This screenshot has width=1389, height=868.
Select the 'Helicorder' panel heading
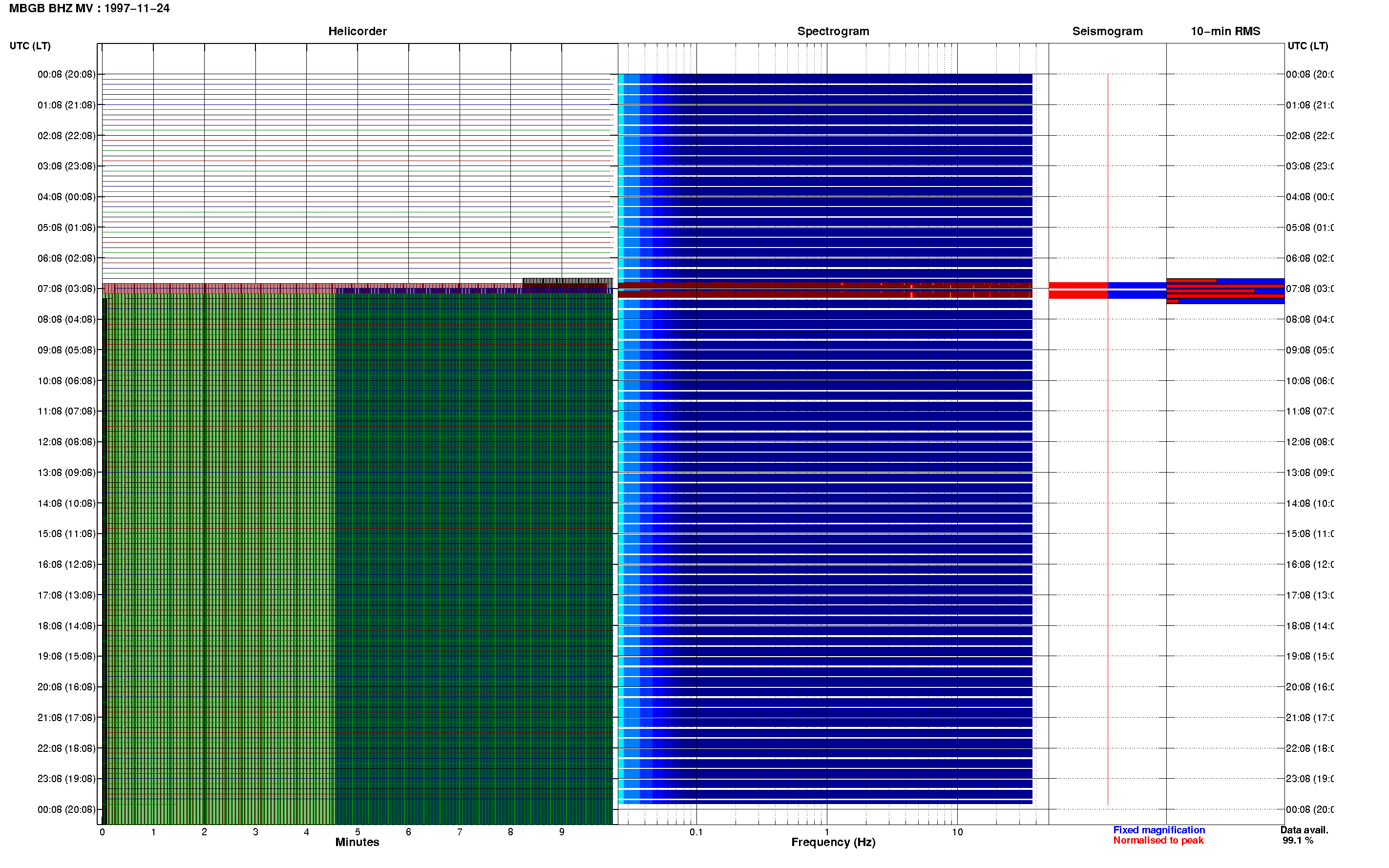pos(357,31)
